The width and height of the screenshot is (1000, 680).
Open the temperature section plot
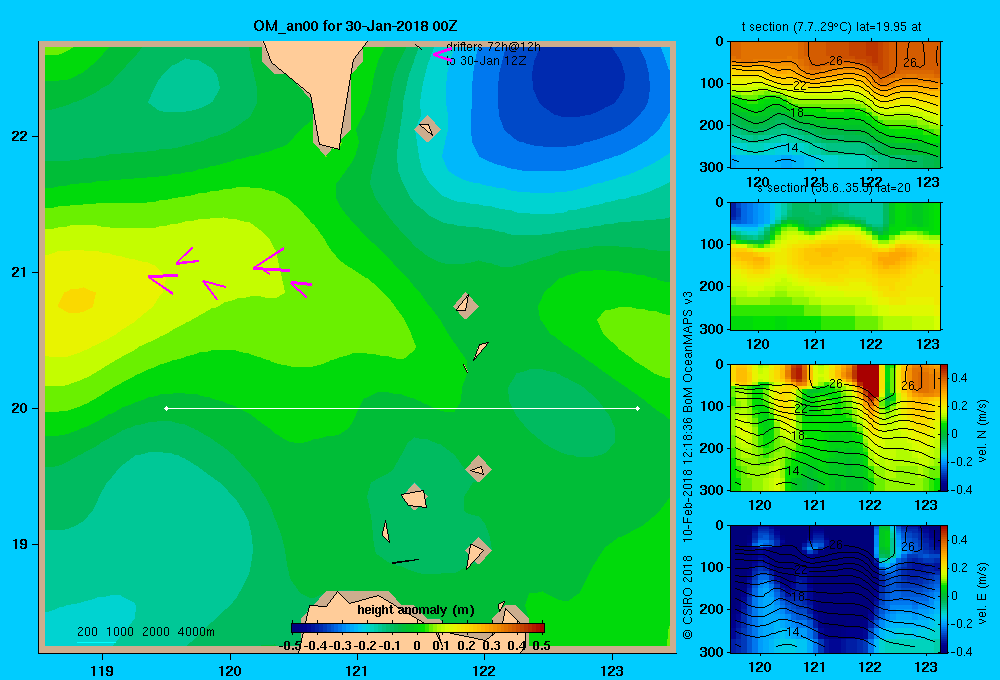coord(835,104)
